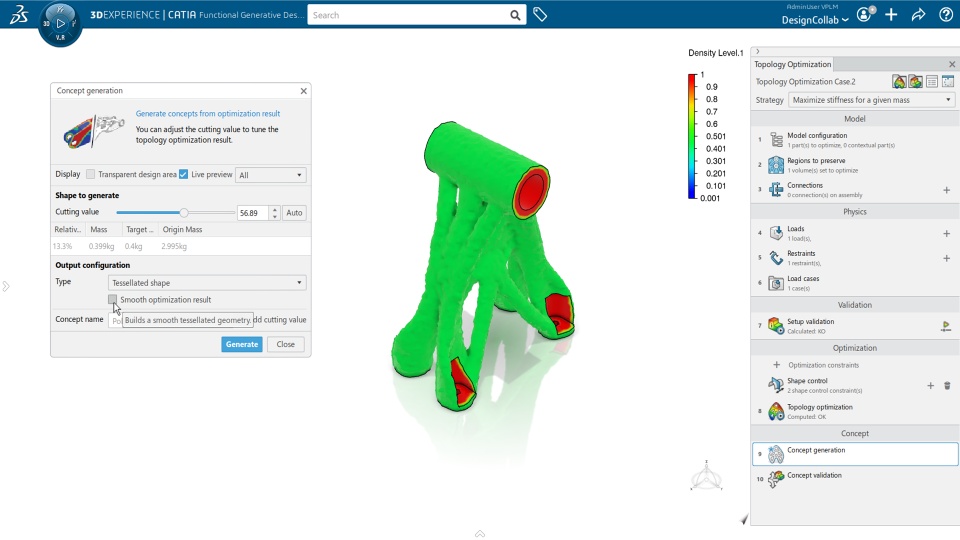
Task: Expand the left side panel arrow
Action: coord(6,286)
